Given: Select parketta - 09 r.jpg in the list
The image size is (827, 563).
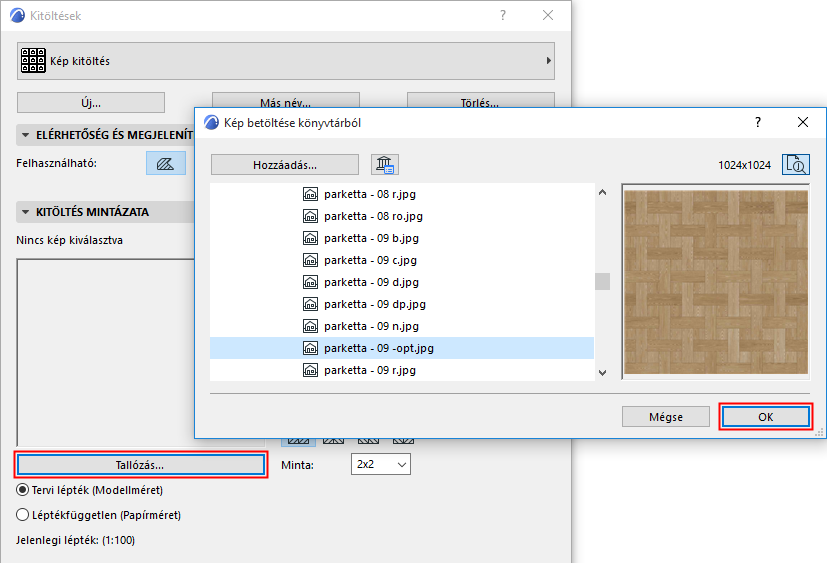Looking at the screenshot, I should click(x=402, y=370).
